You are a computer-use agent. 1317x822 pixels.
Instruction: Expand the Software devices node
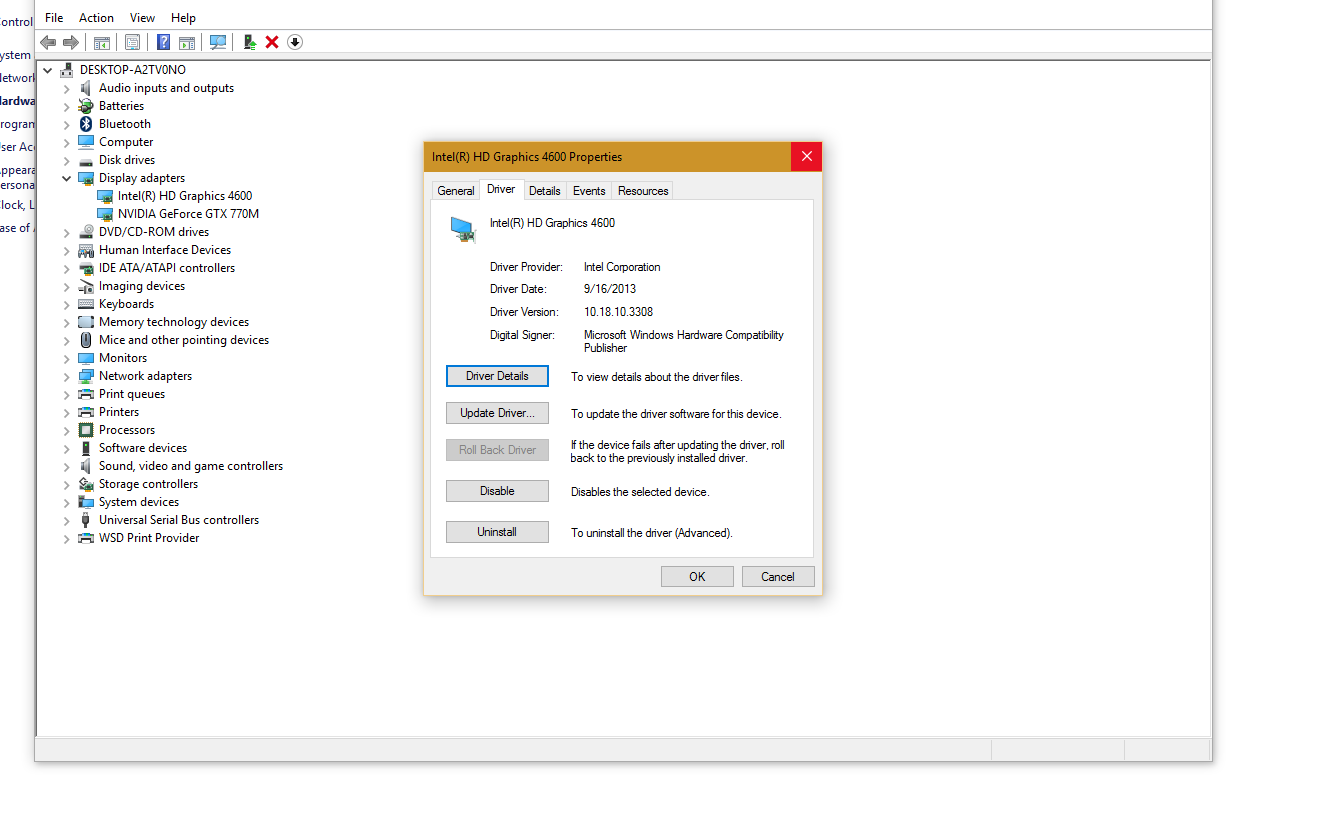(67, 448)
